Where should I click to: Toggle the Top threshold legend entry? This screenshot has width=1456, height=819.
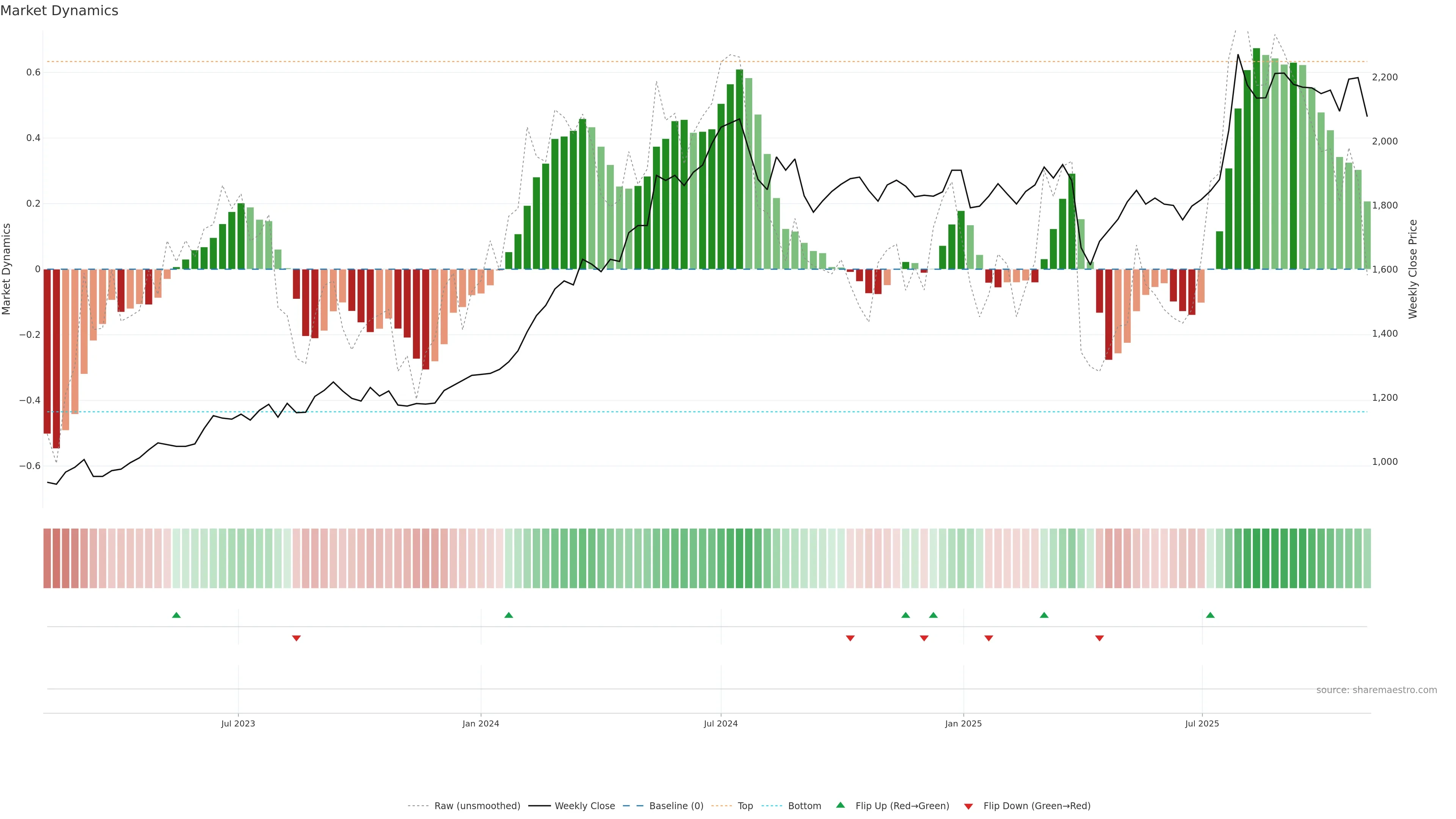(745, 806)
